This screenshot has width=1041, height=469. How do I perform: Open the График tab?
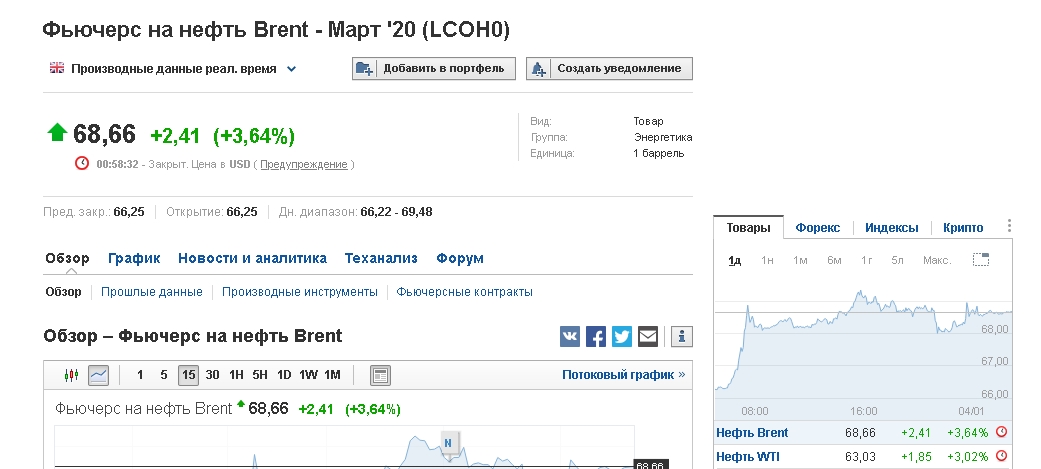pos(134,258)
